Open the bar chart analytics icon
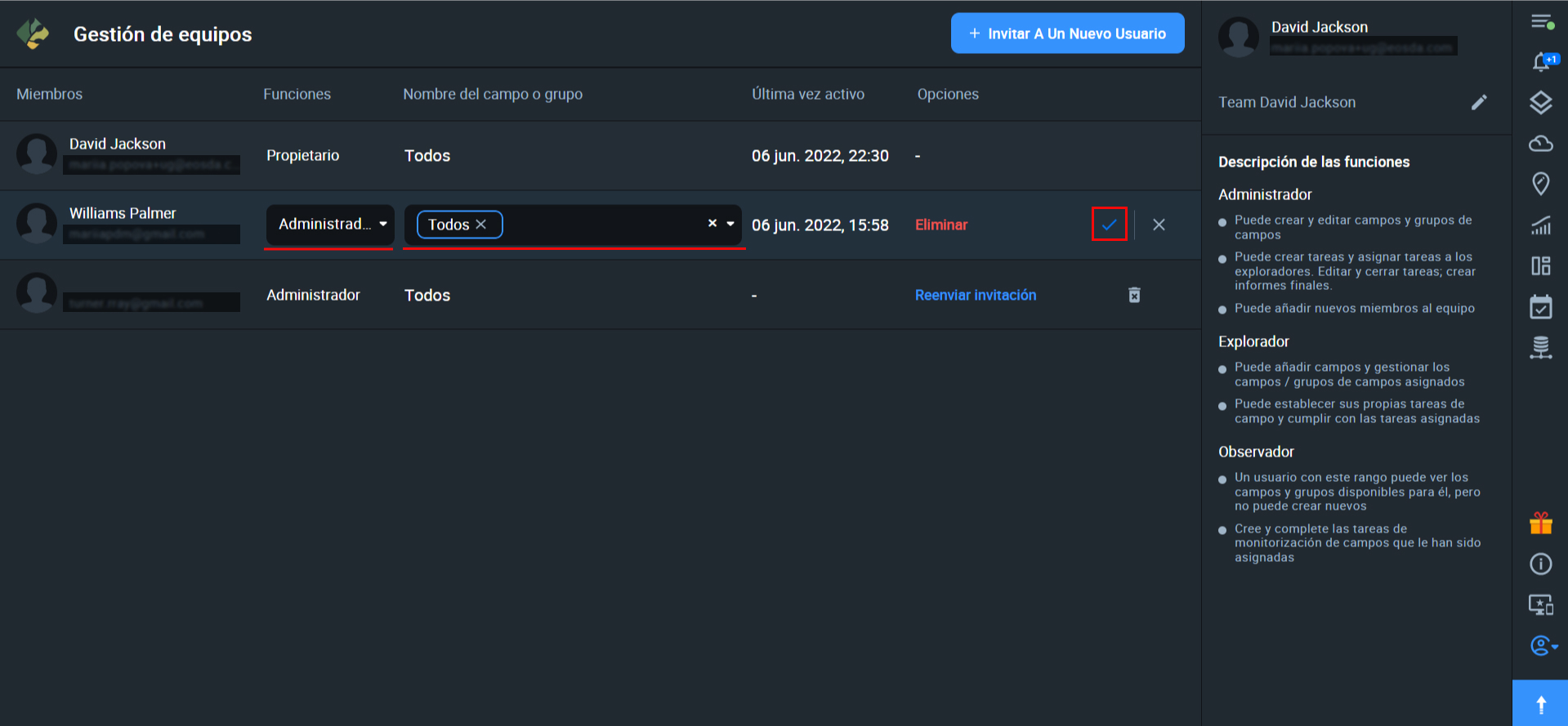The height and width of the screenshot is (726, 1568). click(x=1540, y=225)
